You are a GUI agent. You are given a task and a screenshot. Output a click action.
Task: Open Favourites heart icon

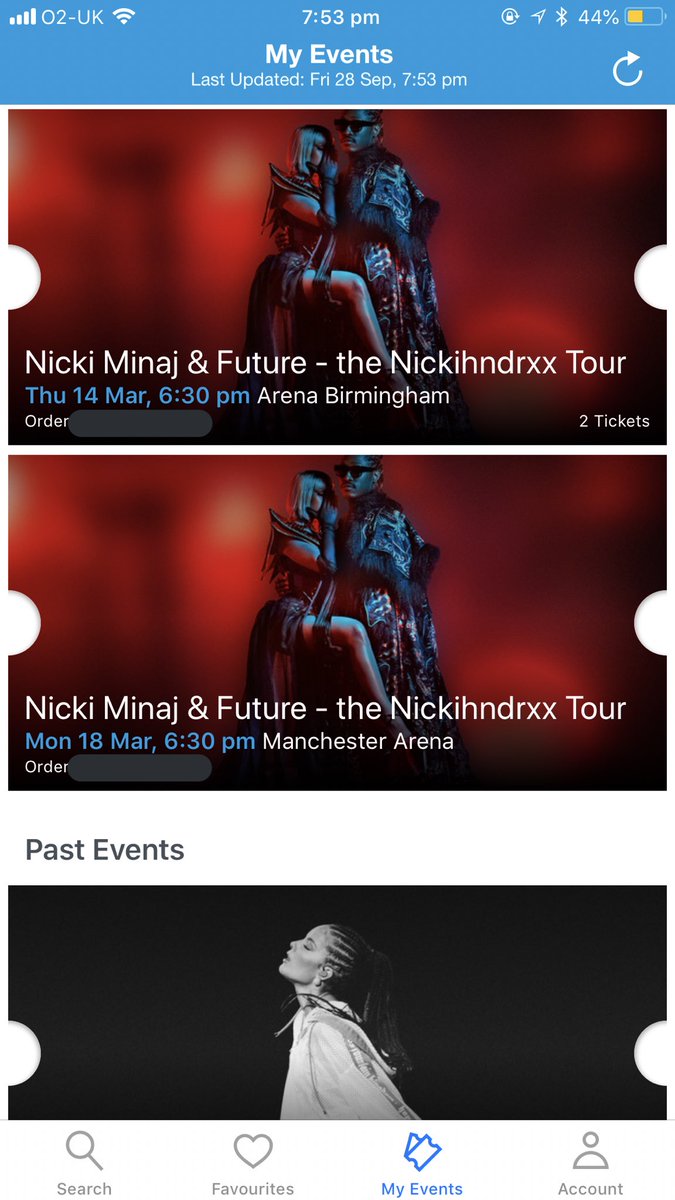[x=253, y=1151]
